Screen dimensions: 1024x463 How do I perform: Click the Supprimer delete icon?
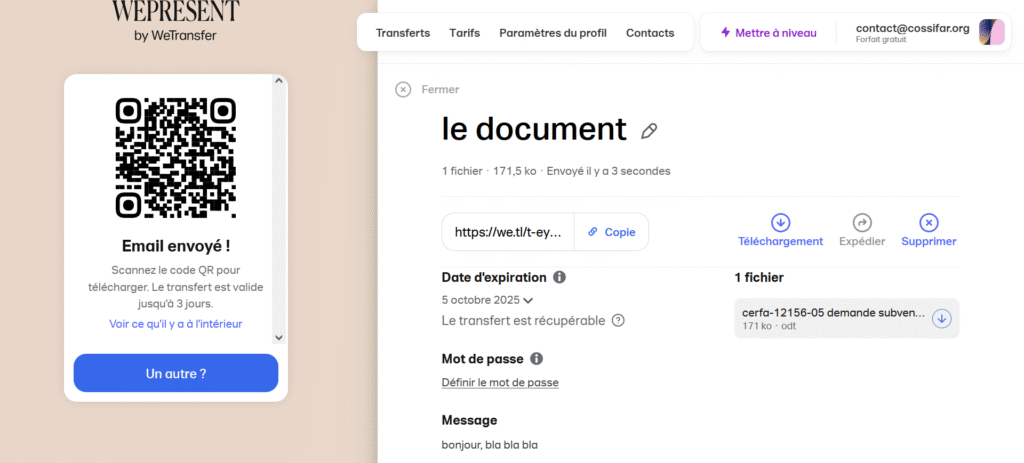(928, 222)
